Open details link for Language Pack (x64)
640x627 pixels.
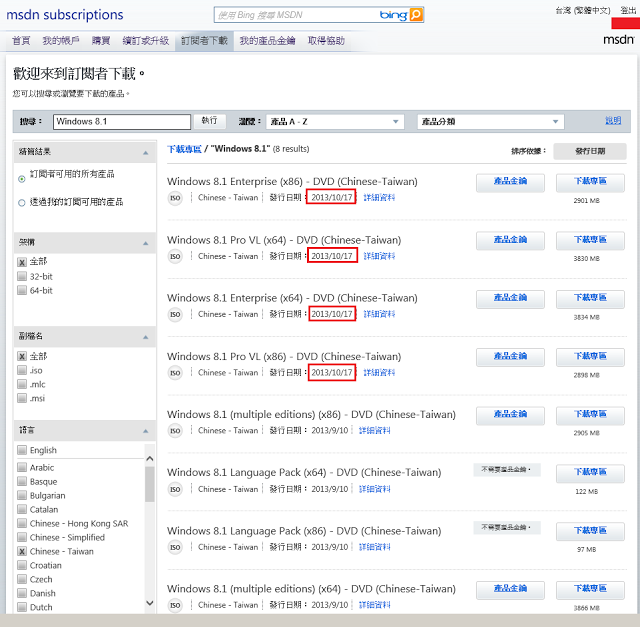(x=375, y=489)
